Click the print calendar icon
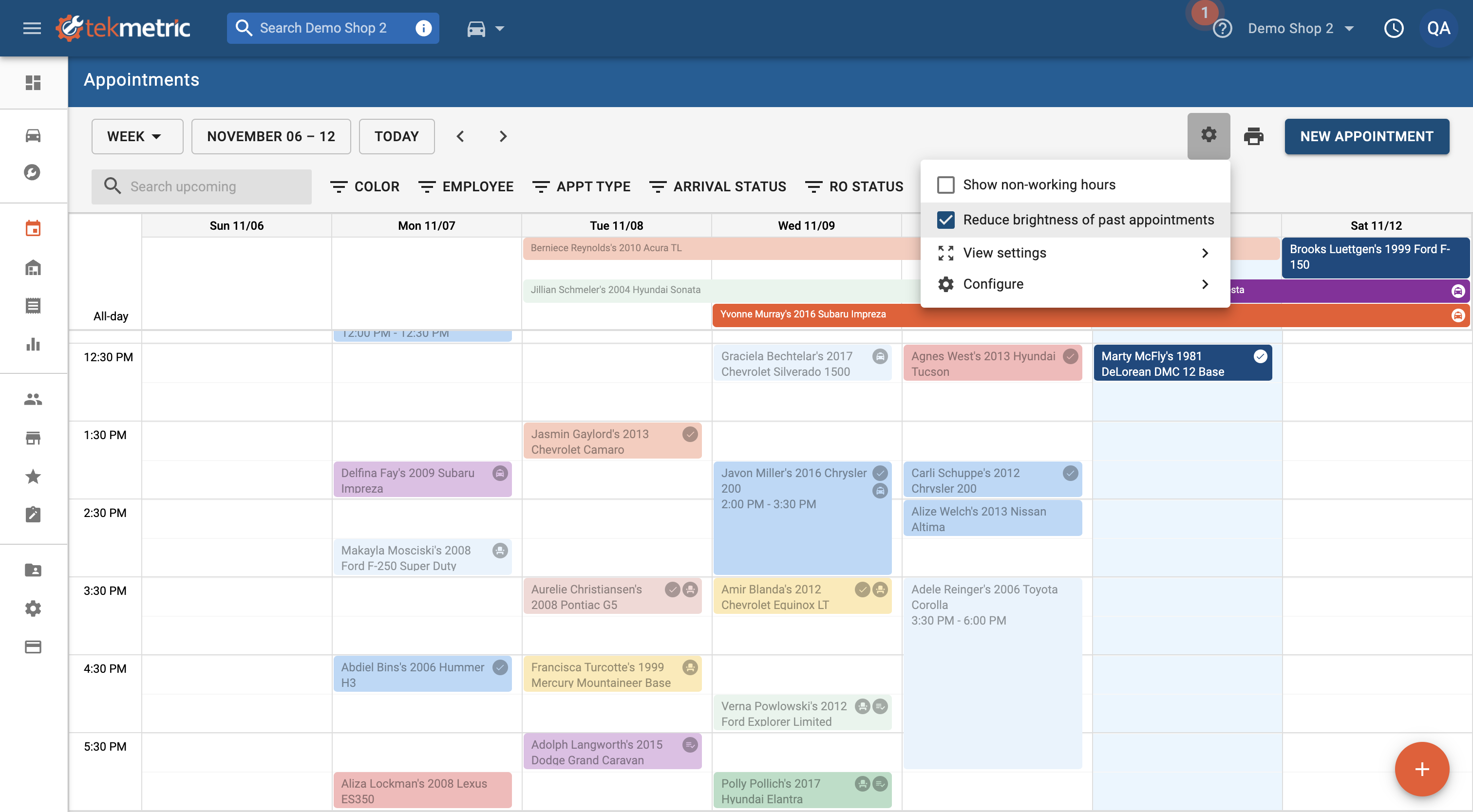Image resolution: width=1473 pixels, height=812 pixels. (x=1253, y=137)
